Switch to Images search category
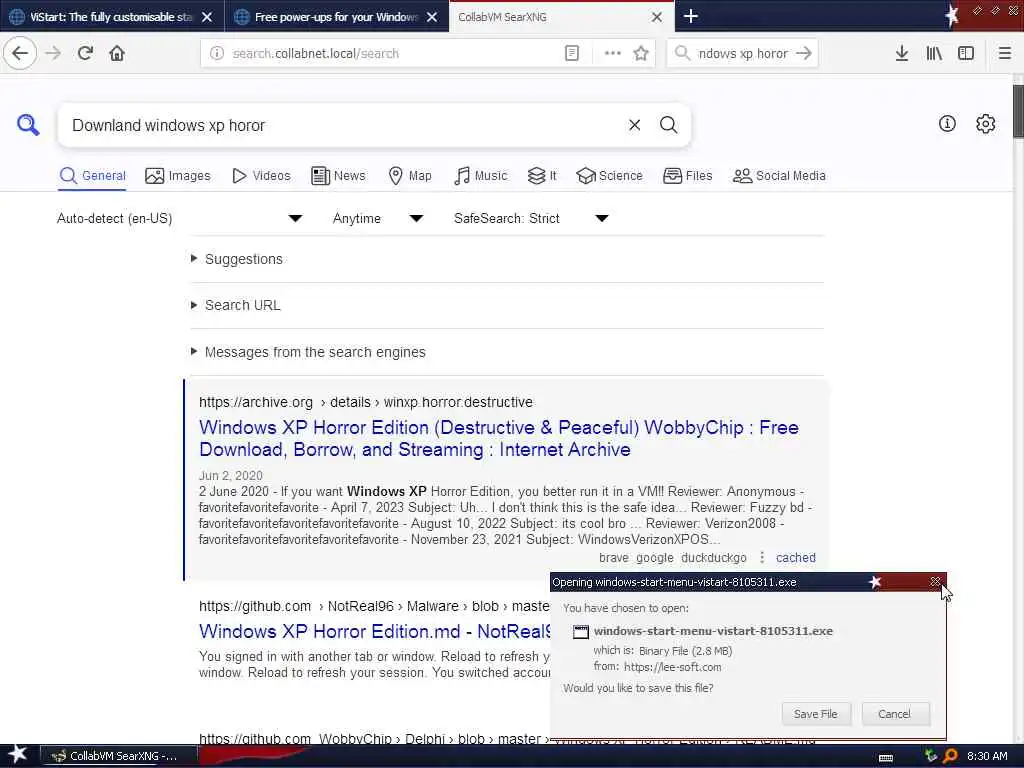The height and width of the screenshot is (768, 1024). pos(178,176)
